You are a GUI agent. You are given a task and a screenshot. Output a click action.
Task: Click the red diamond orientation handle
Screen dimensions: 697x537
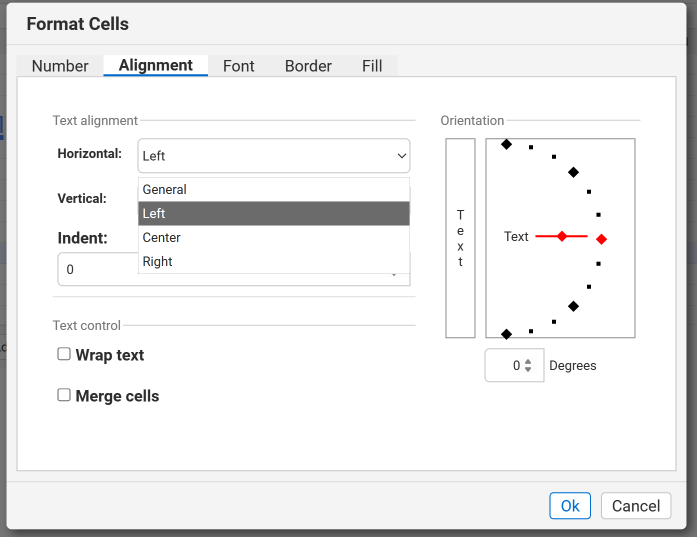tap(601, 239)
